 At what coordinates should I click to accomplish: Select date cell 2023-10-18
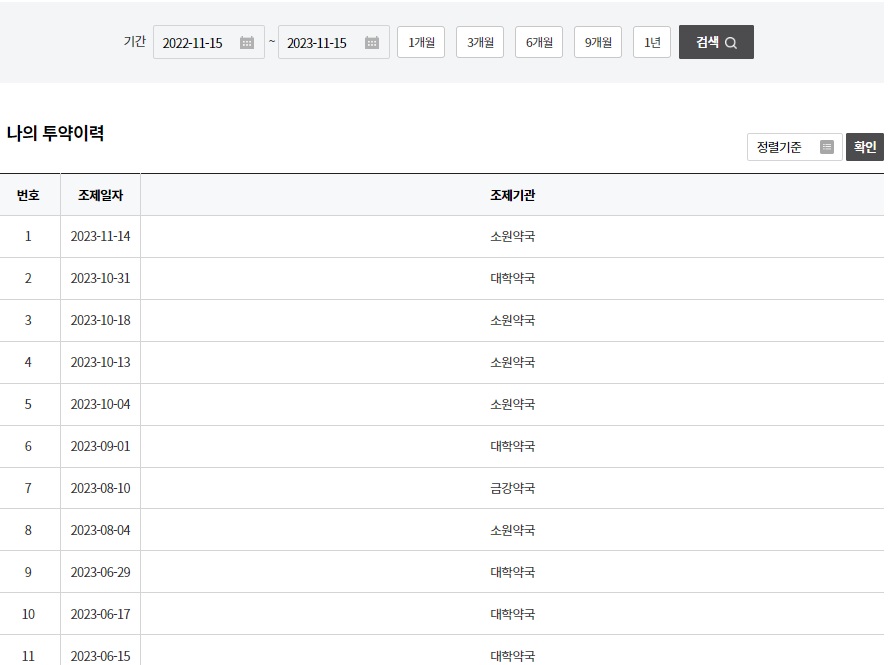click(x=100, y=320)
